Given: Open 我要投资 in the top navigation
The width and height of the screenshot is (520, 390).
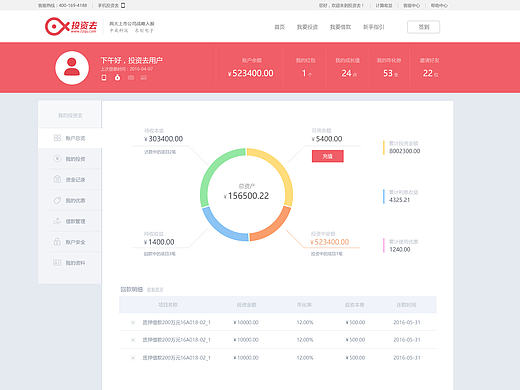Looking at the screenshot, I should [307, 27].
